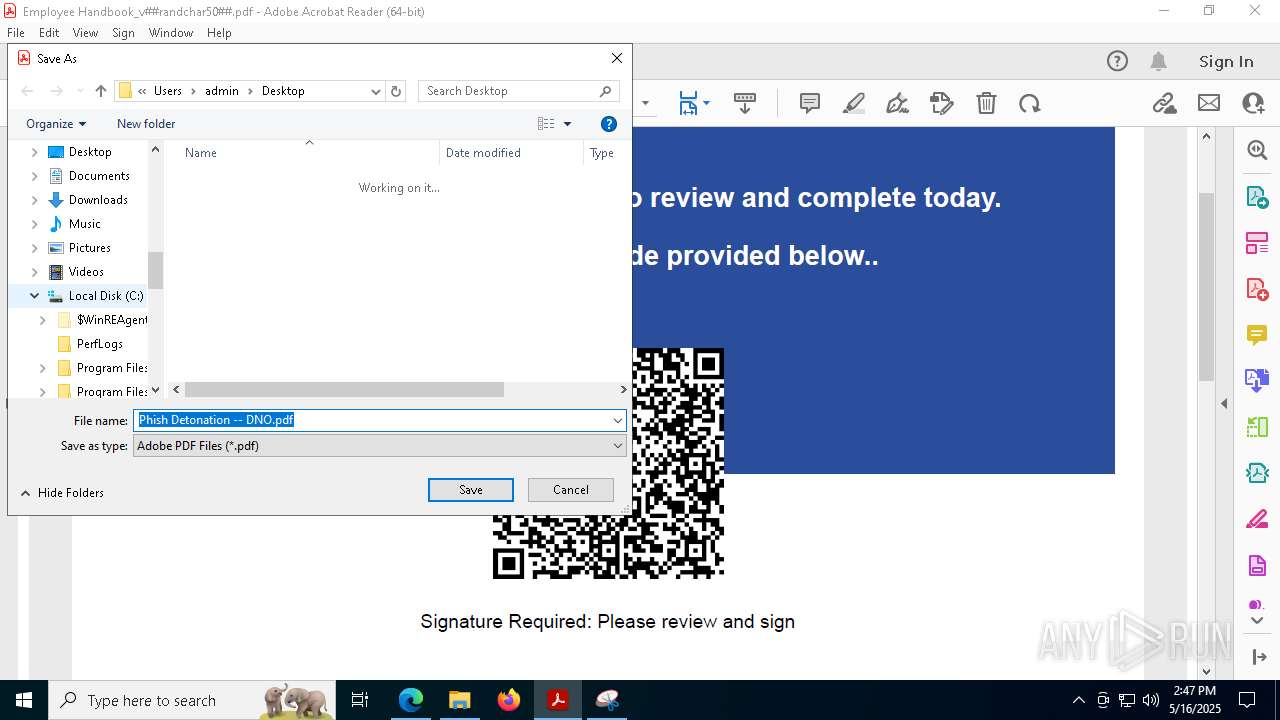Open the view options dropdown arrow
Image resolution: width=1280 pixels, height=720 pixels.
click(x=567, y=124)
